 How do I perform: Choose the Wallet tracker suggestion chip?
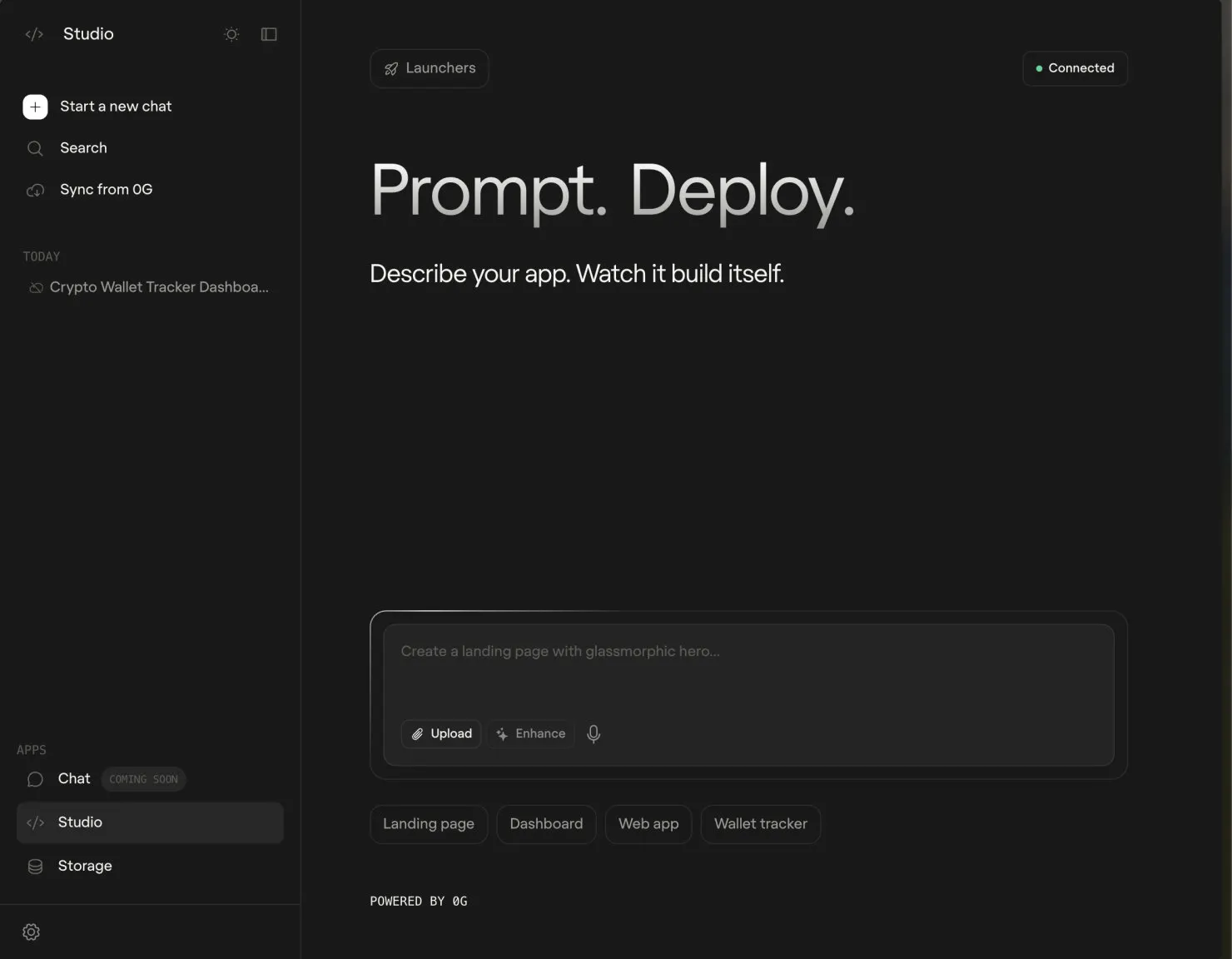(x=760, y=824)
